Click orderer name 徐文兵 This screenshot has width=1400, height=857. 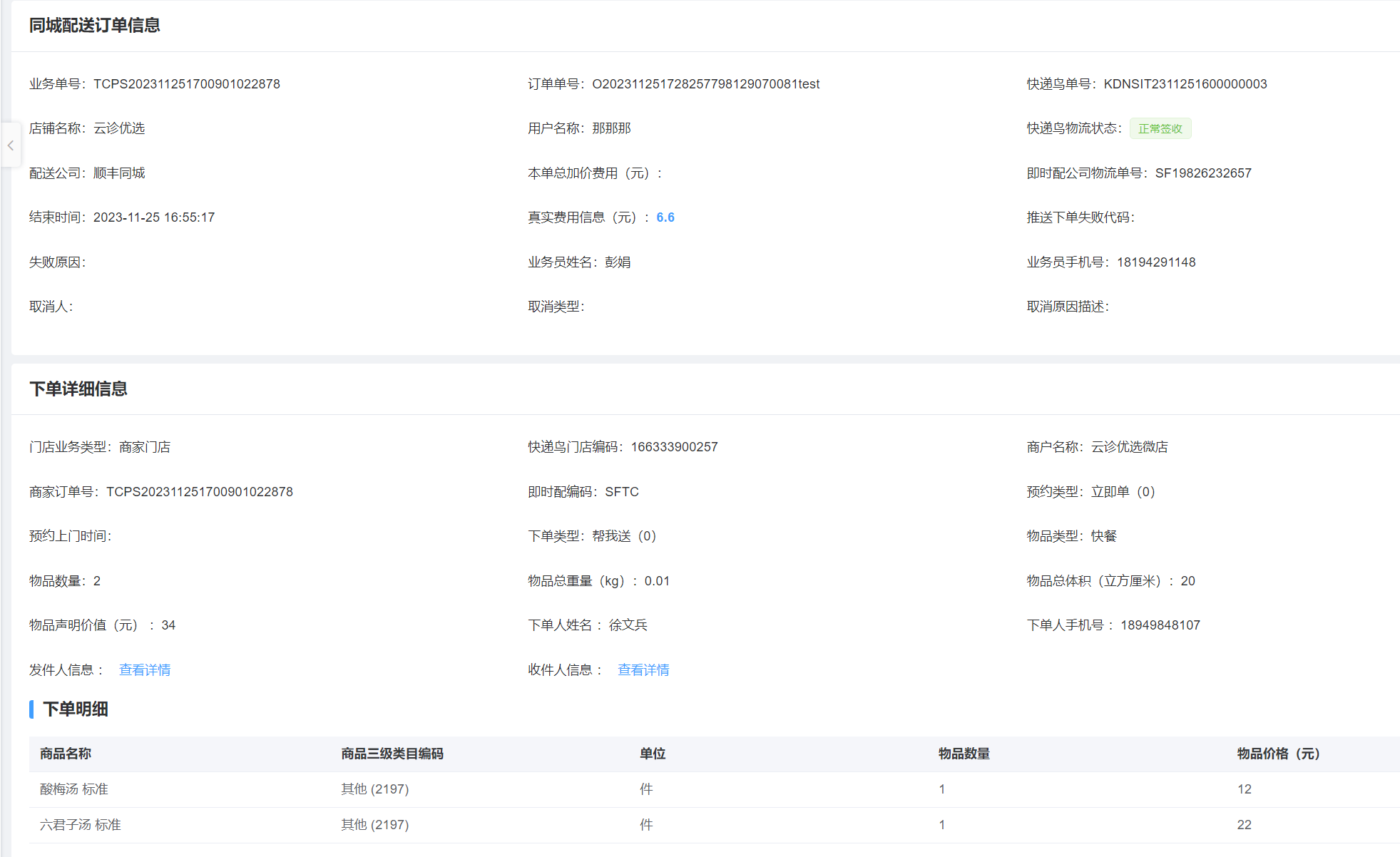point(628,625)
